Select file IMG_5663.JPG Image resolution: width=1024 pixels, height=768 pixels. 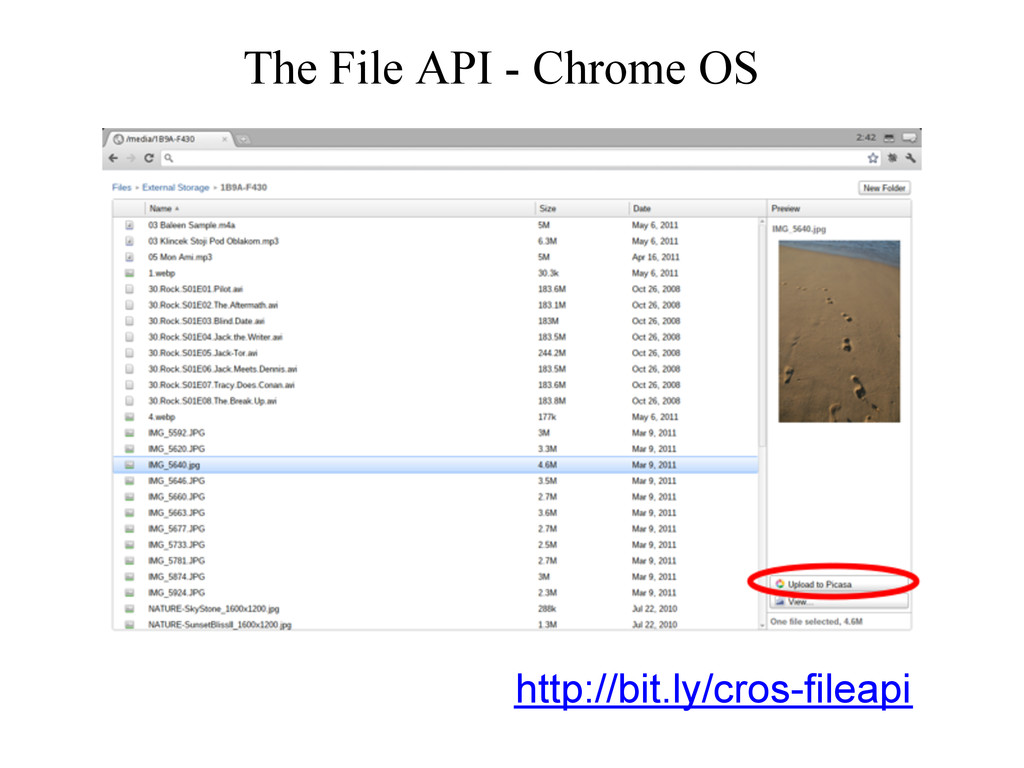tap(436, 513)
